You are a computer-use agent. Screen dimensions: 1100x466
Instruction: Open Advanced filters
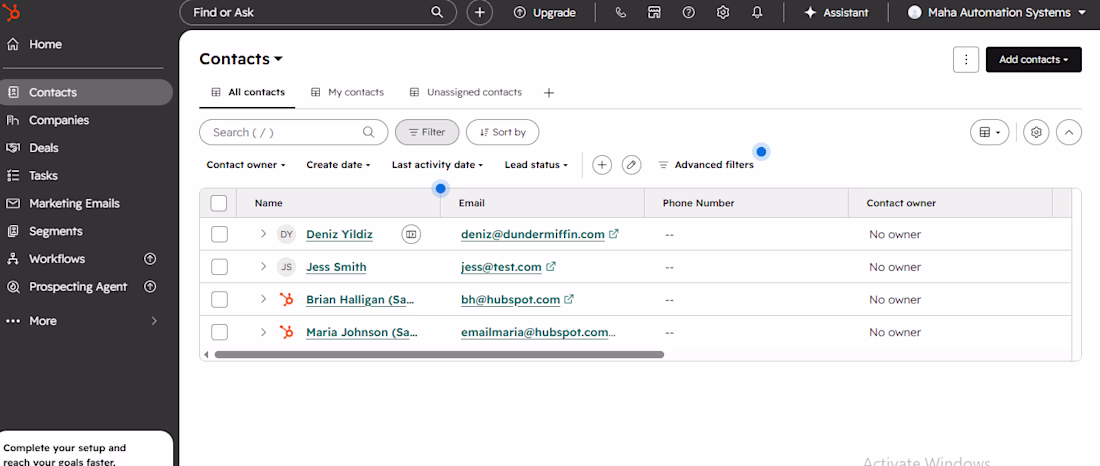(x=706, y=165)
